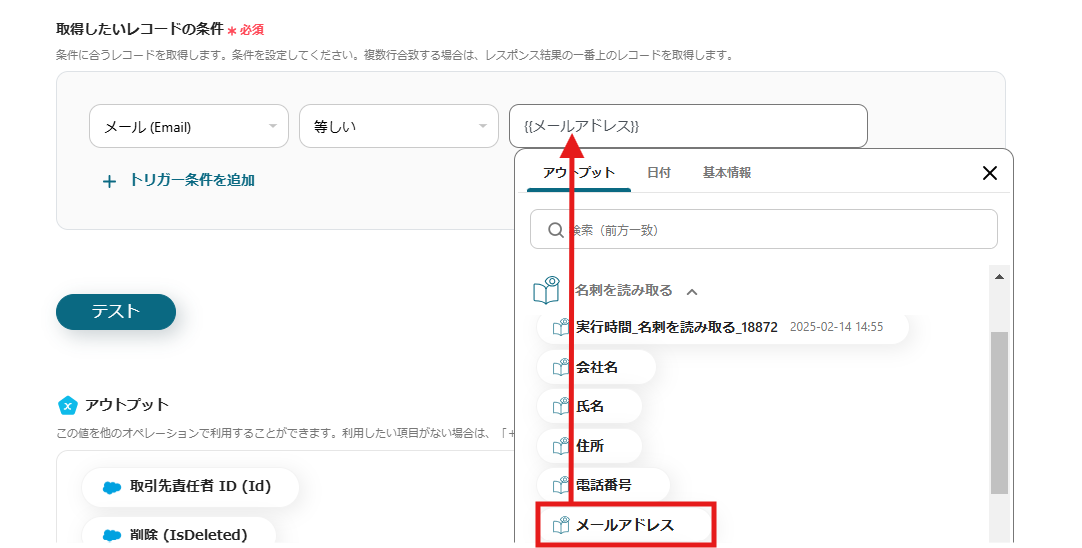The height and width of the screenshot is (548, 1082).
Task: Open the メール (Email) field dropdown
Action: point(188,126)
